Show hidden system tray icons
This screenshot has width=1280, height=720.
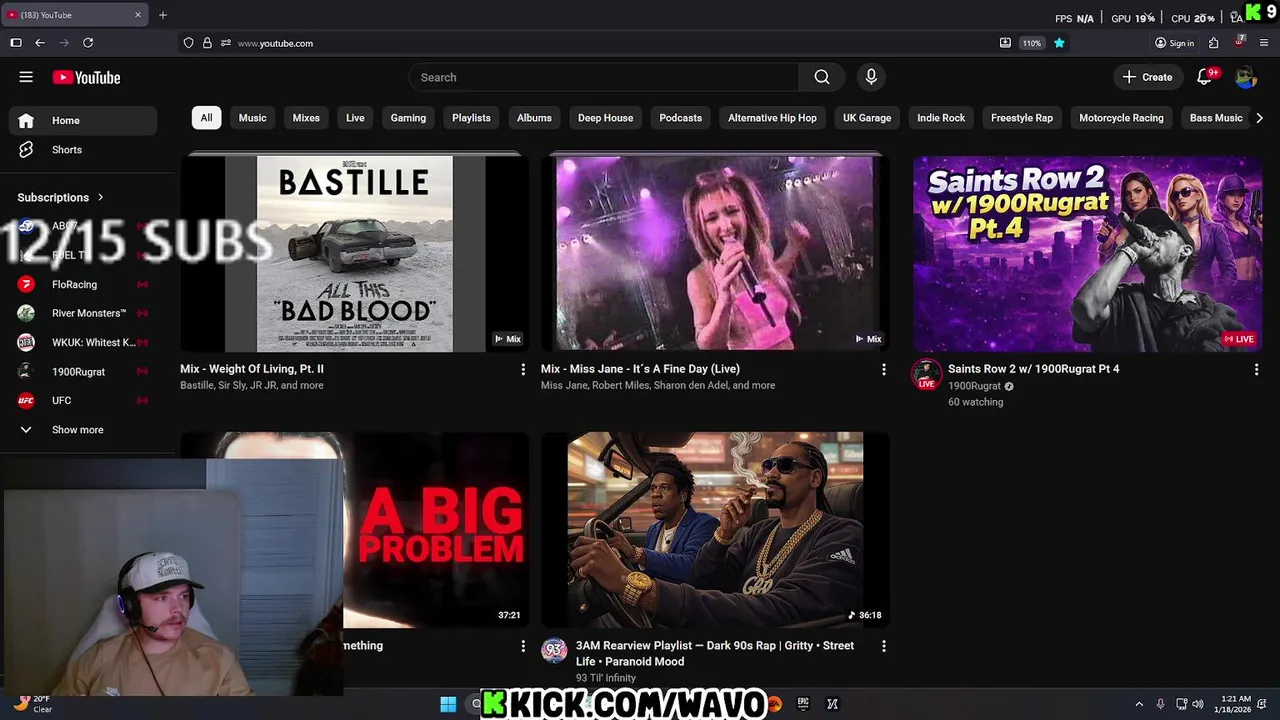coord(1139,704)
